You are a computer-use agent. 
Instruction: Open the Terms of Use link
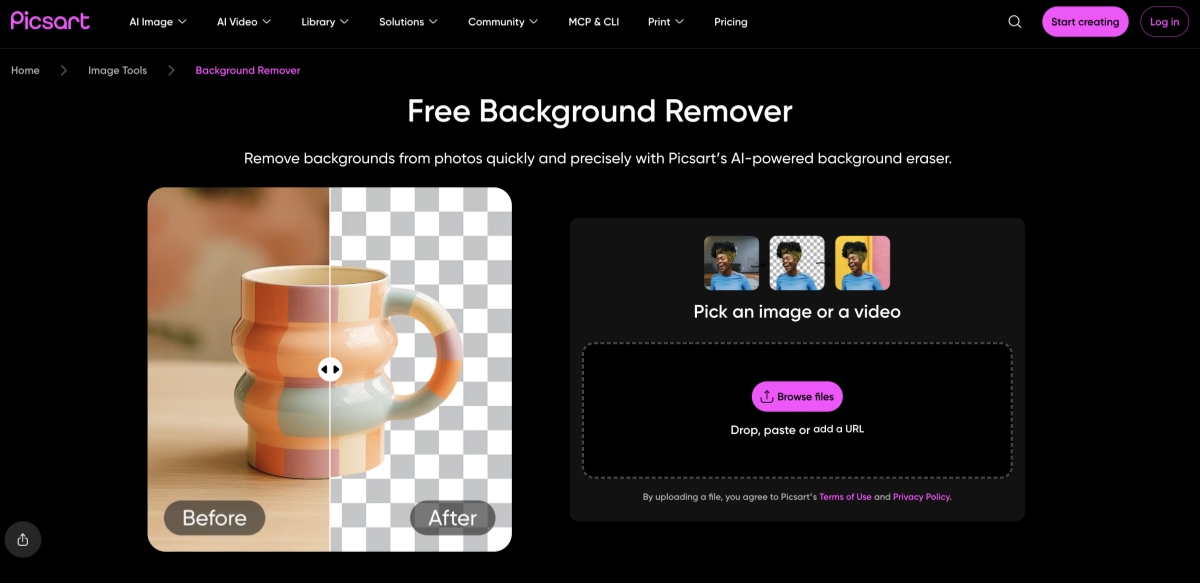845,497
